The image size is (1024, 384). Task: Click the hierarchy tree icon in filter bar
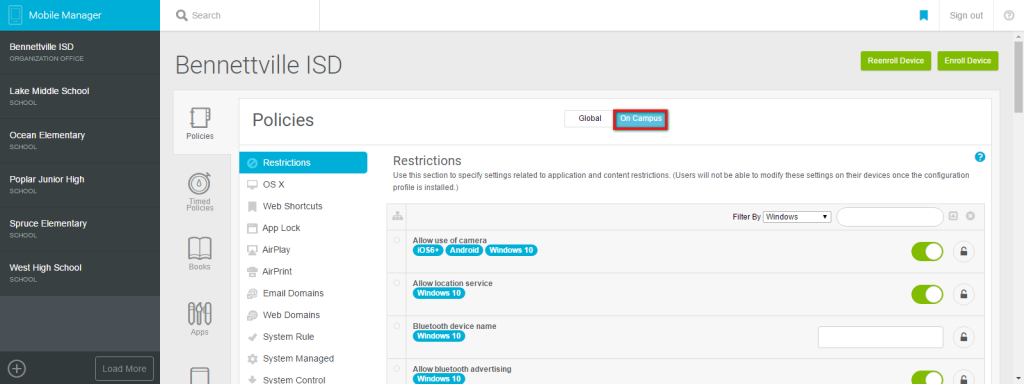(396, 216)
